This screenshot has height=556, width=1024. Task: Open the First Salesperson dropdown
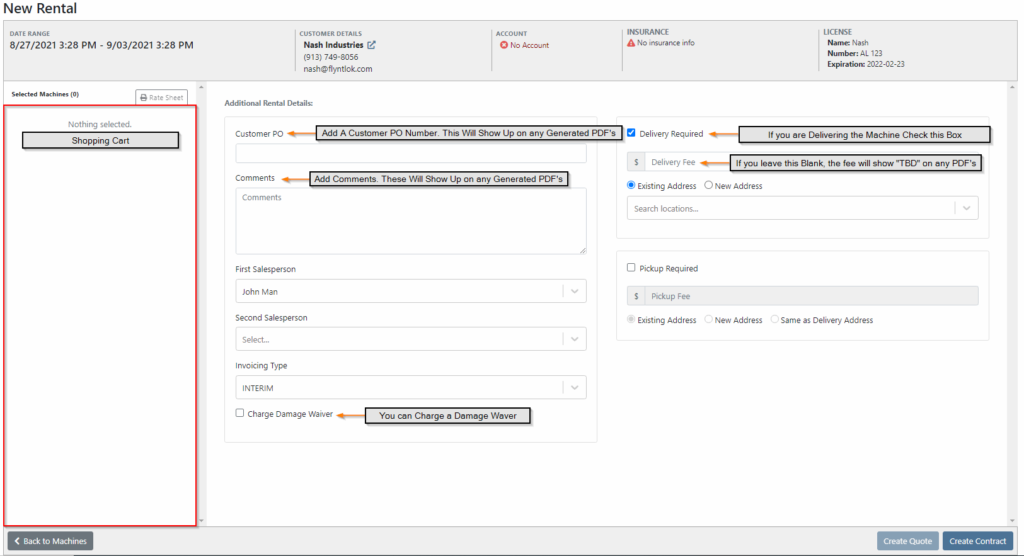[411, 291]
